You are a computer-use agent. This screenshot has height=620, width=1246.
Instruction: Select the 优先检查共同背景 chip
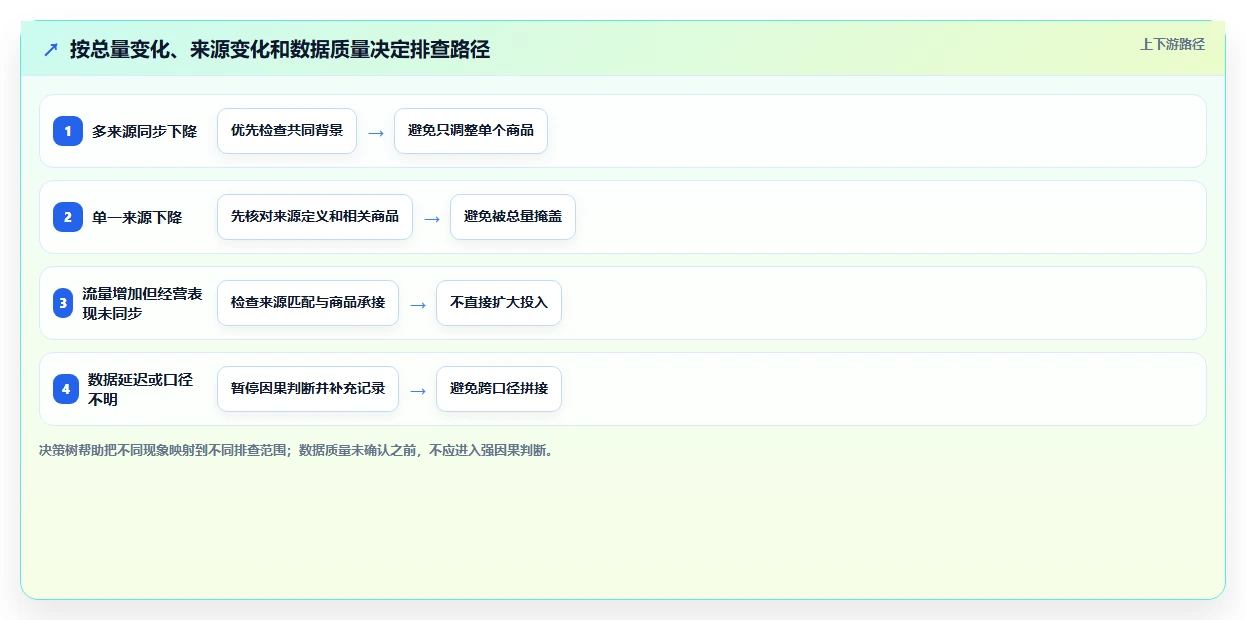[x=287, y=131]
